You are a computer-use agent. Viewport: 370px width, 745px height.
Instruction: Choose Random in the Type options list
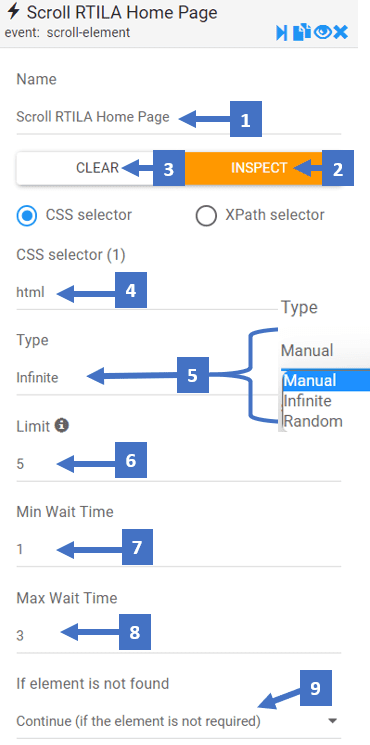tap(326, 421)
